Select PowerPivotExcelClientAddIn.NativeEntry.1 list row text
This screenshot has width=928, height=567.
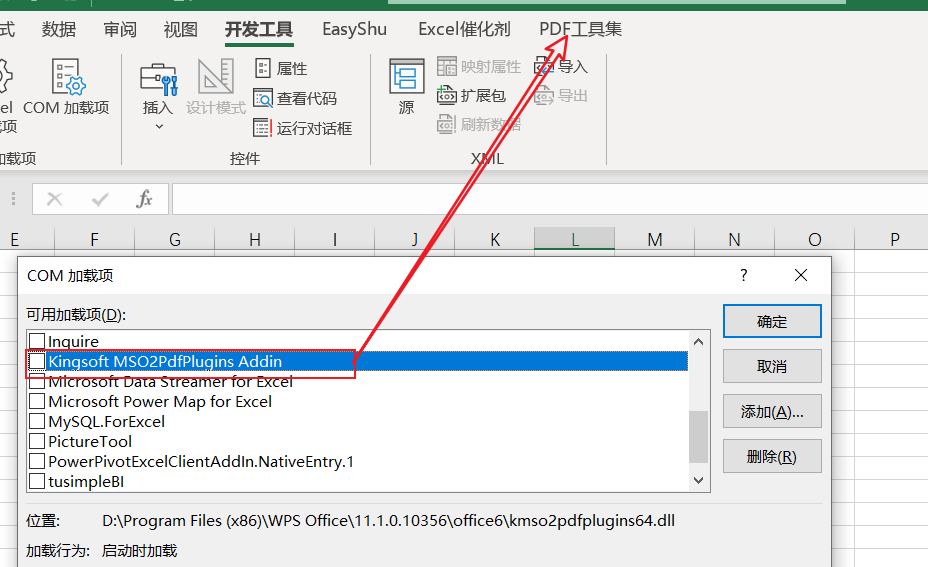(201, 462)
